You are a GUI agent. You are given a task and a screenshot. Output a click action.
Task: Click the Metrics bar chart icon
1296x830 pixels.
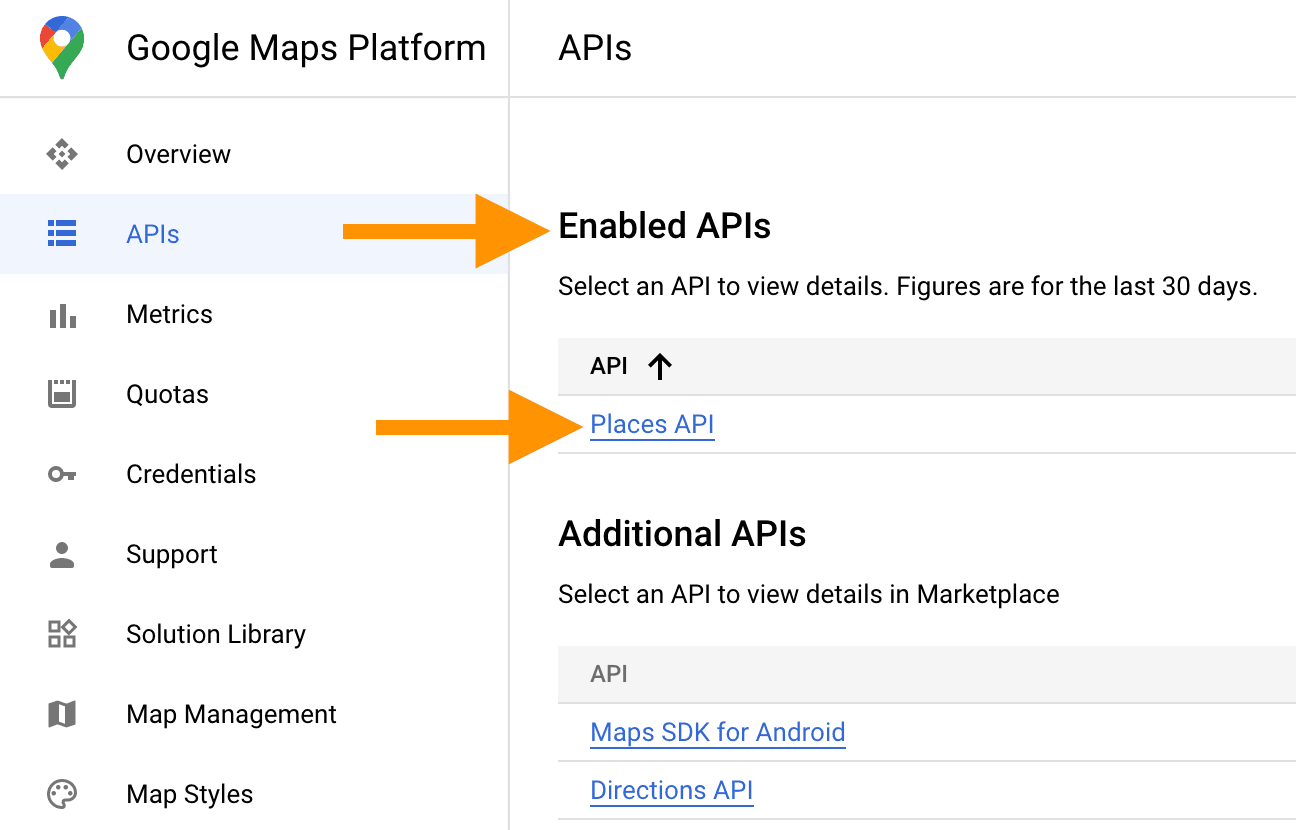pyautogui.click(x=62, y=315)
